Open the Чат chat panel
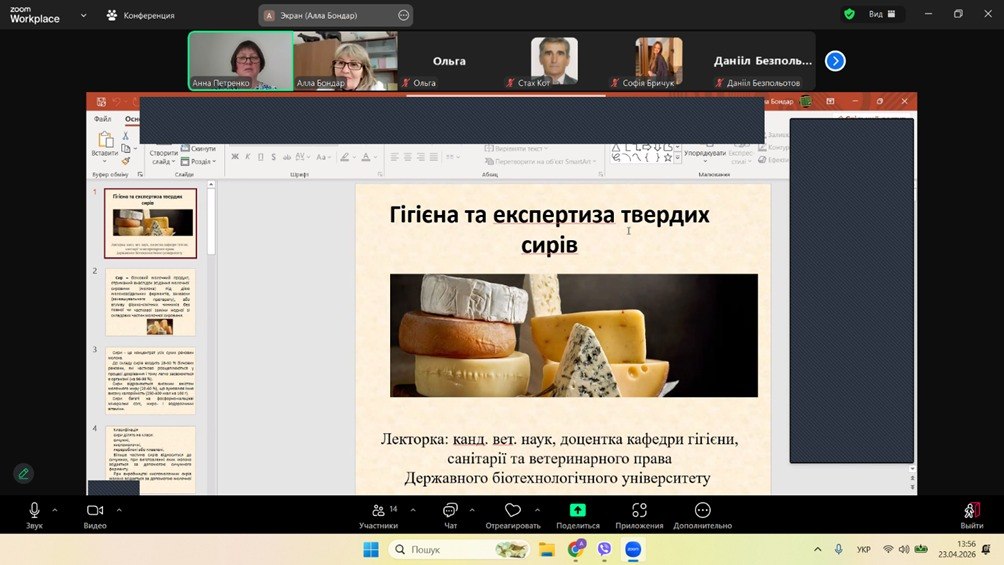 pyautogui.click(x=450, y=512)
